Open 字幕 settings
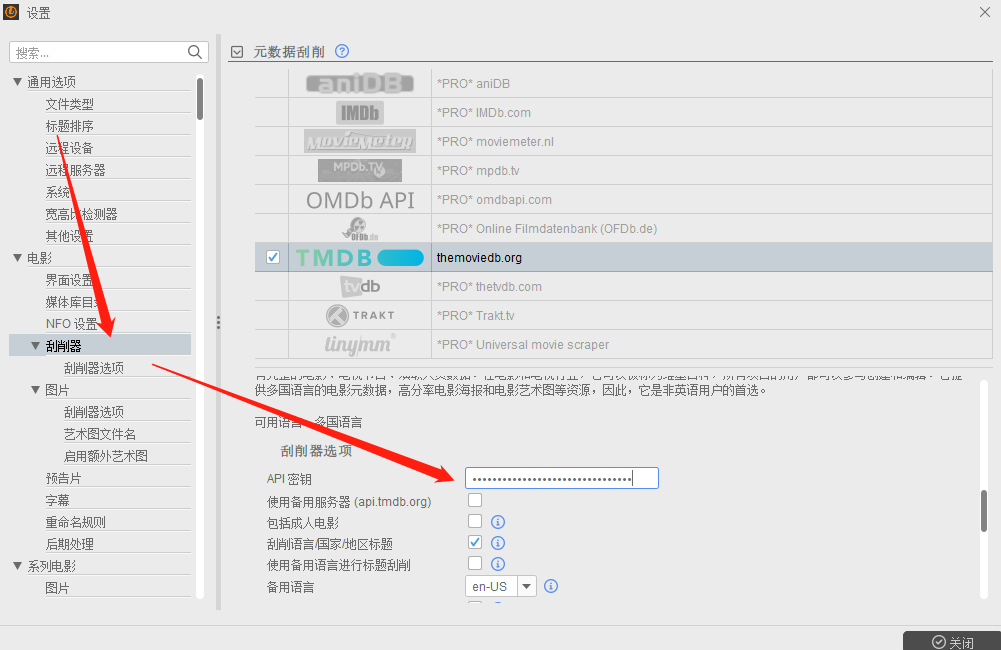Viewport: 1001px width, 650px height. [57, 500]
